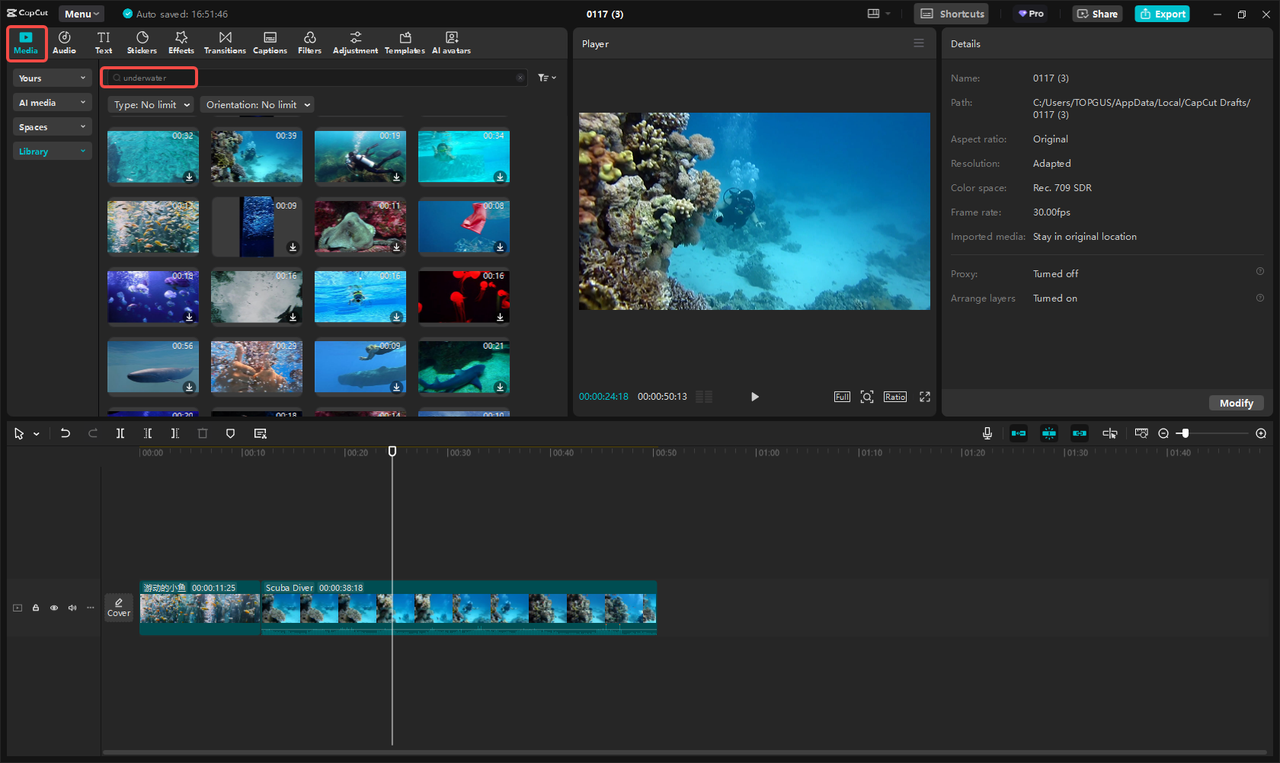1280x763 pixels.
Task: Expand the Orientation: No limit filter
Action: click(257, 104)
